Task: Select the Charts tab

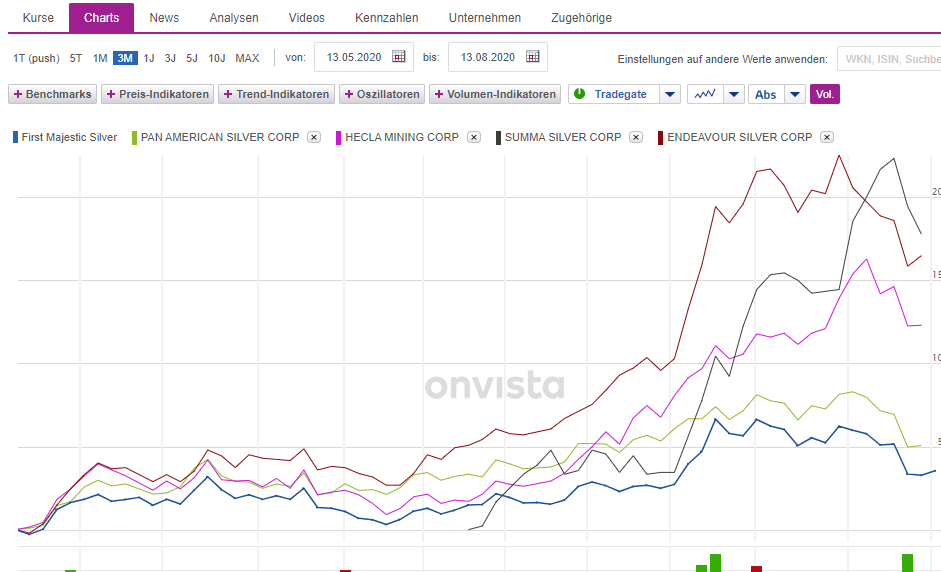Action: click(x=101, y=18)
